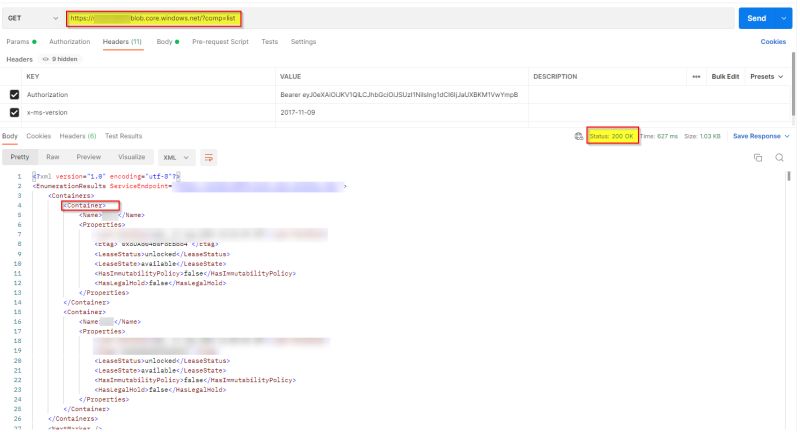Click the HasLegalHold line 12

[x=160, y=283]
